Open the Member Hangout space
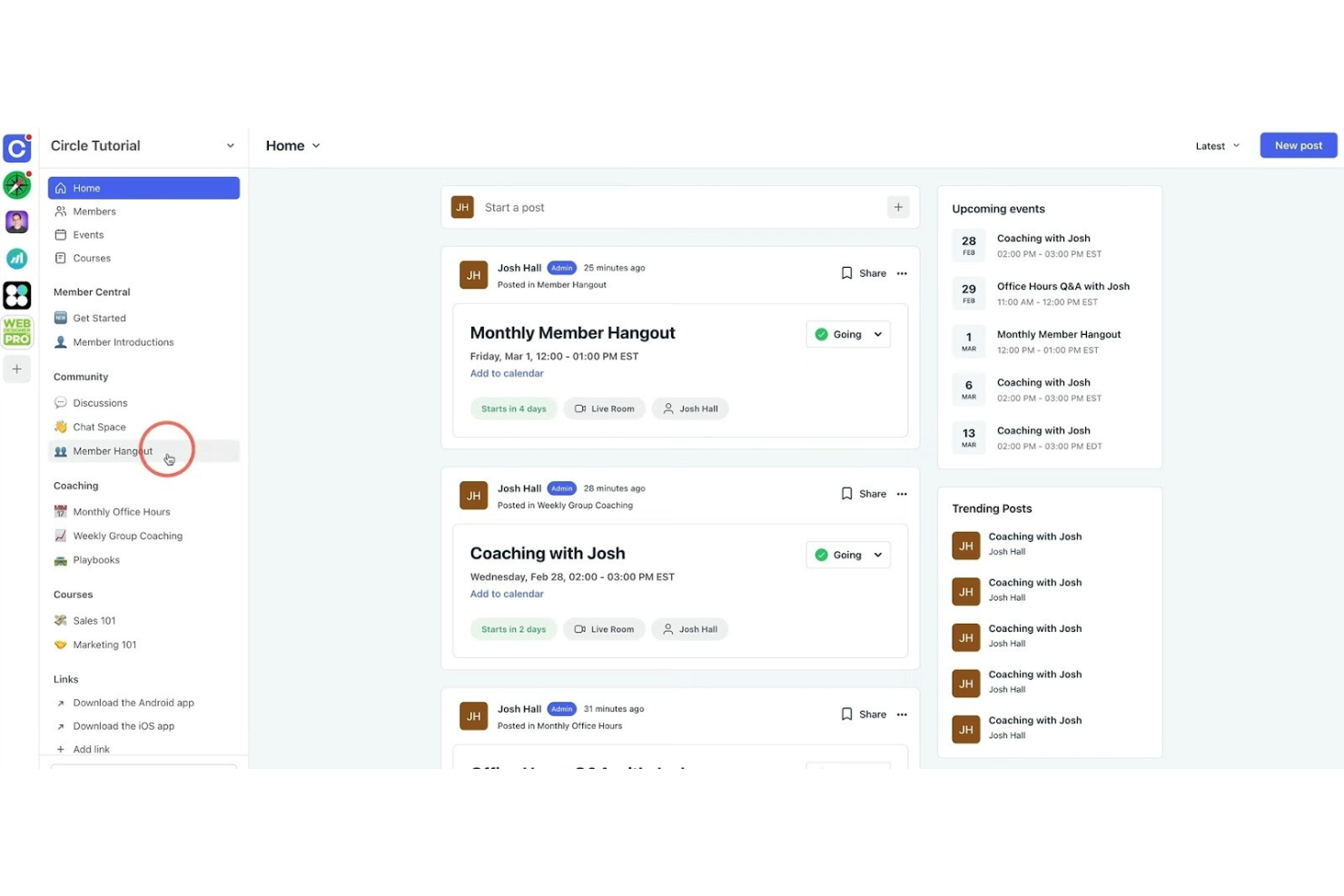 [112, 451]
